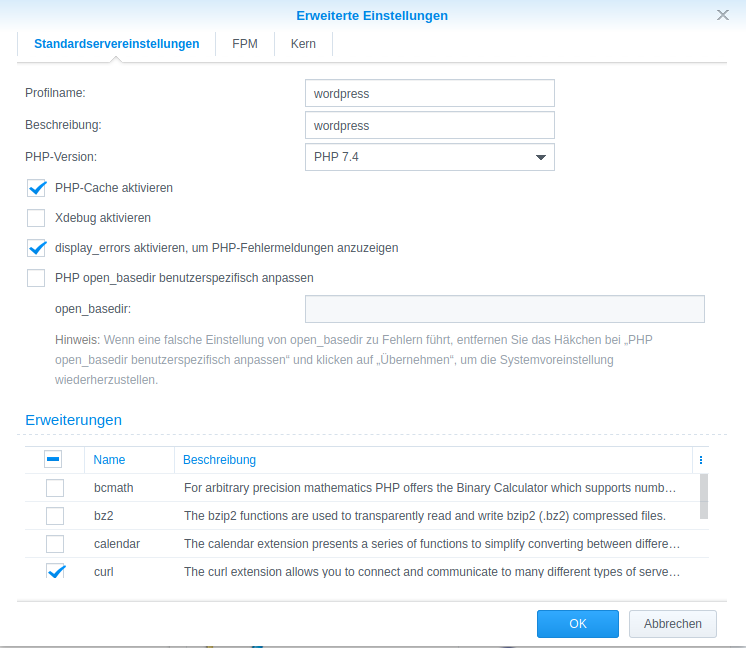Click the open_basedir text field
The width and height of the screenshot is (746, 648).
pyautogui.click(x=505, y=309)
